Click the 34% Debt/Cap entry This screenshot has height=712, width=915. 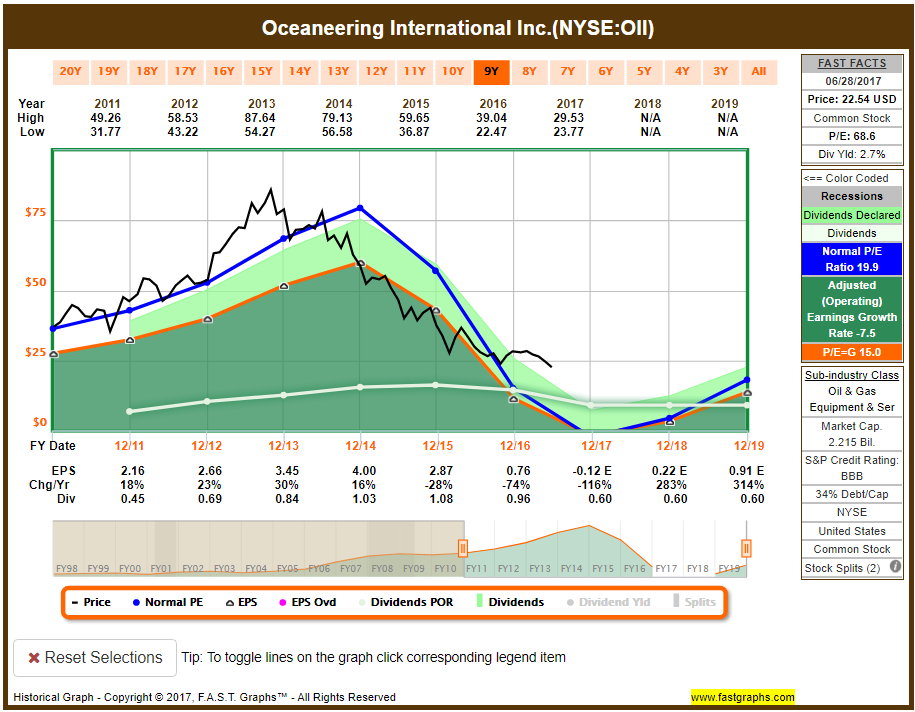851,494
